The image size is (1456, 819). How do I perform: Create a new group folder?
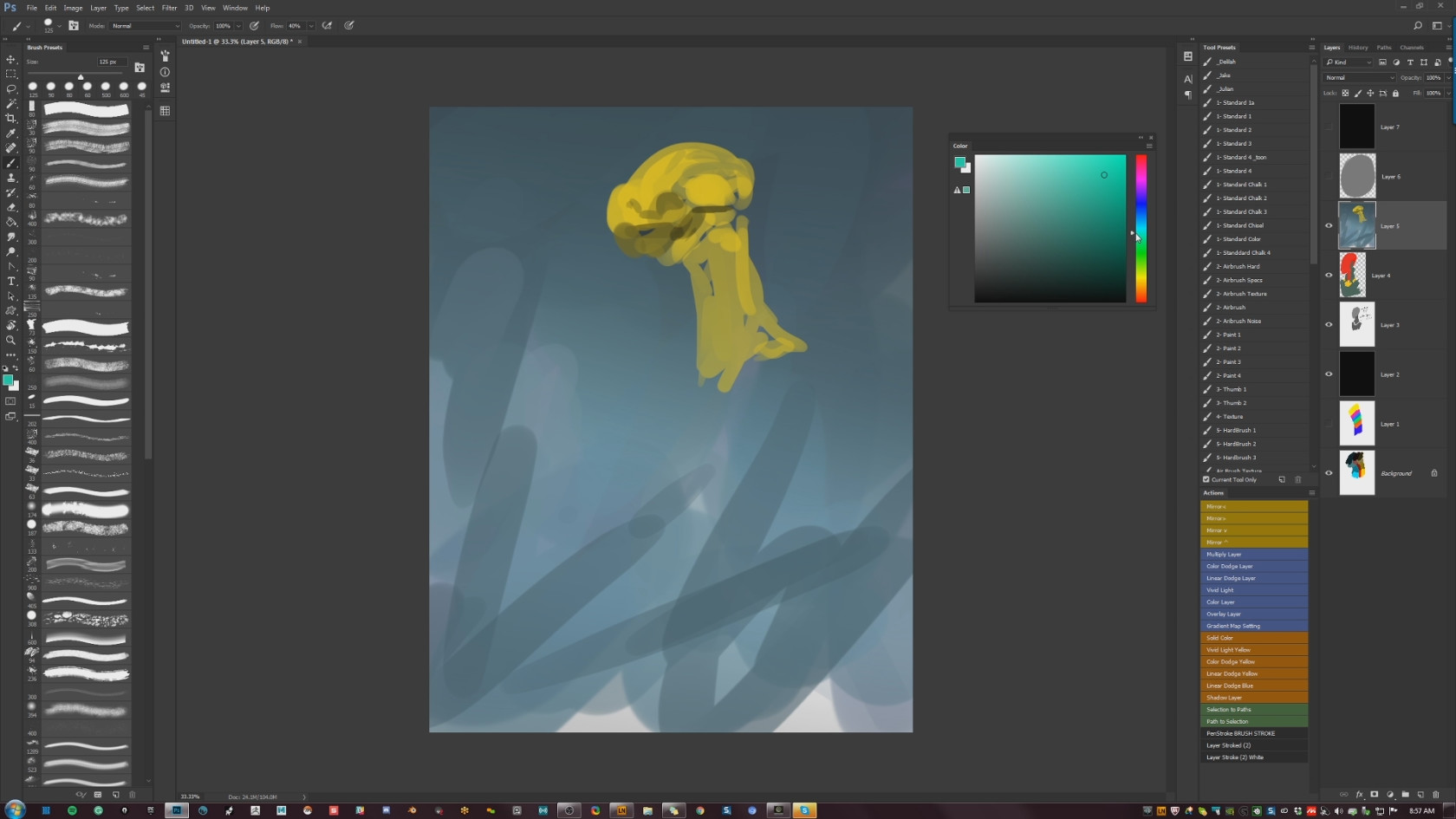tap(1405, 794)
